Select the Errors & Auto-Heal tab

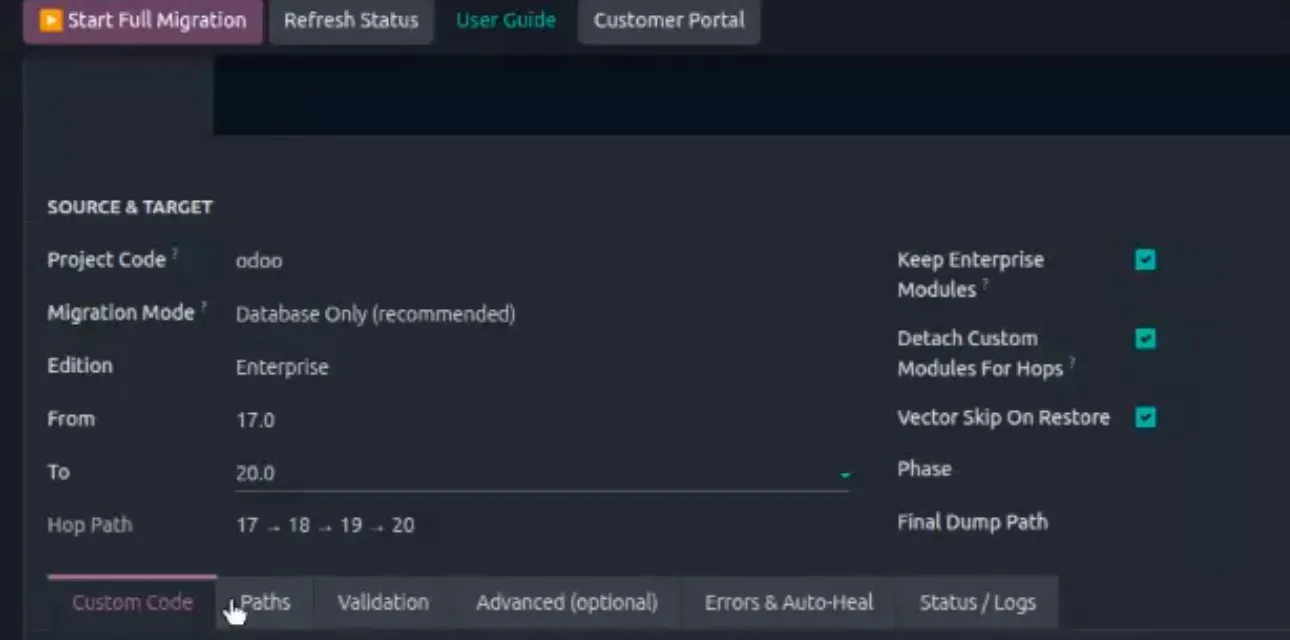coord(789,603)
